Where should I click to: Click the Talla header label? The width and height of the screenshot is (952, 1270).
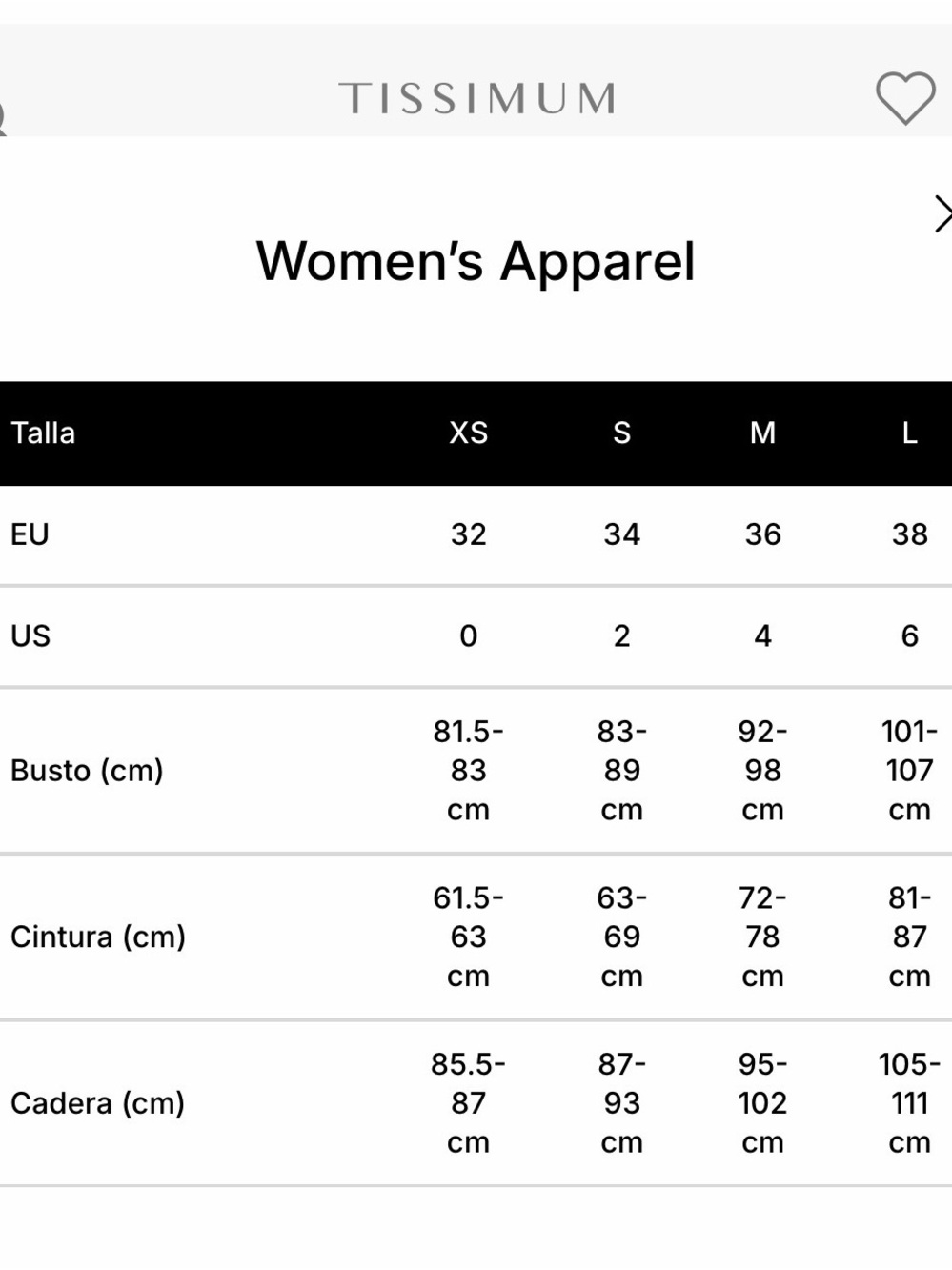[43, 433]
